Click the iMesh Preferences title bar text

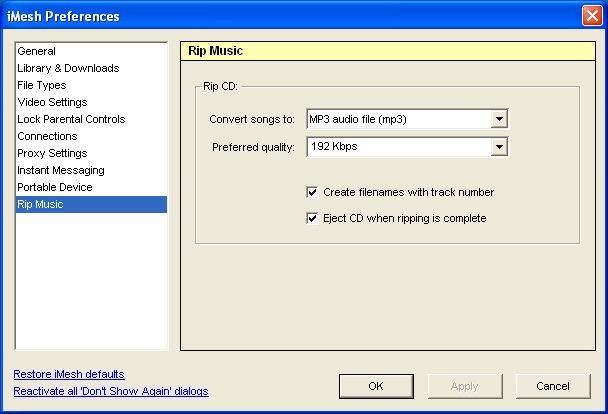click(63, 16)
